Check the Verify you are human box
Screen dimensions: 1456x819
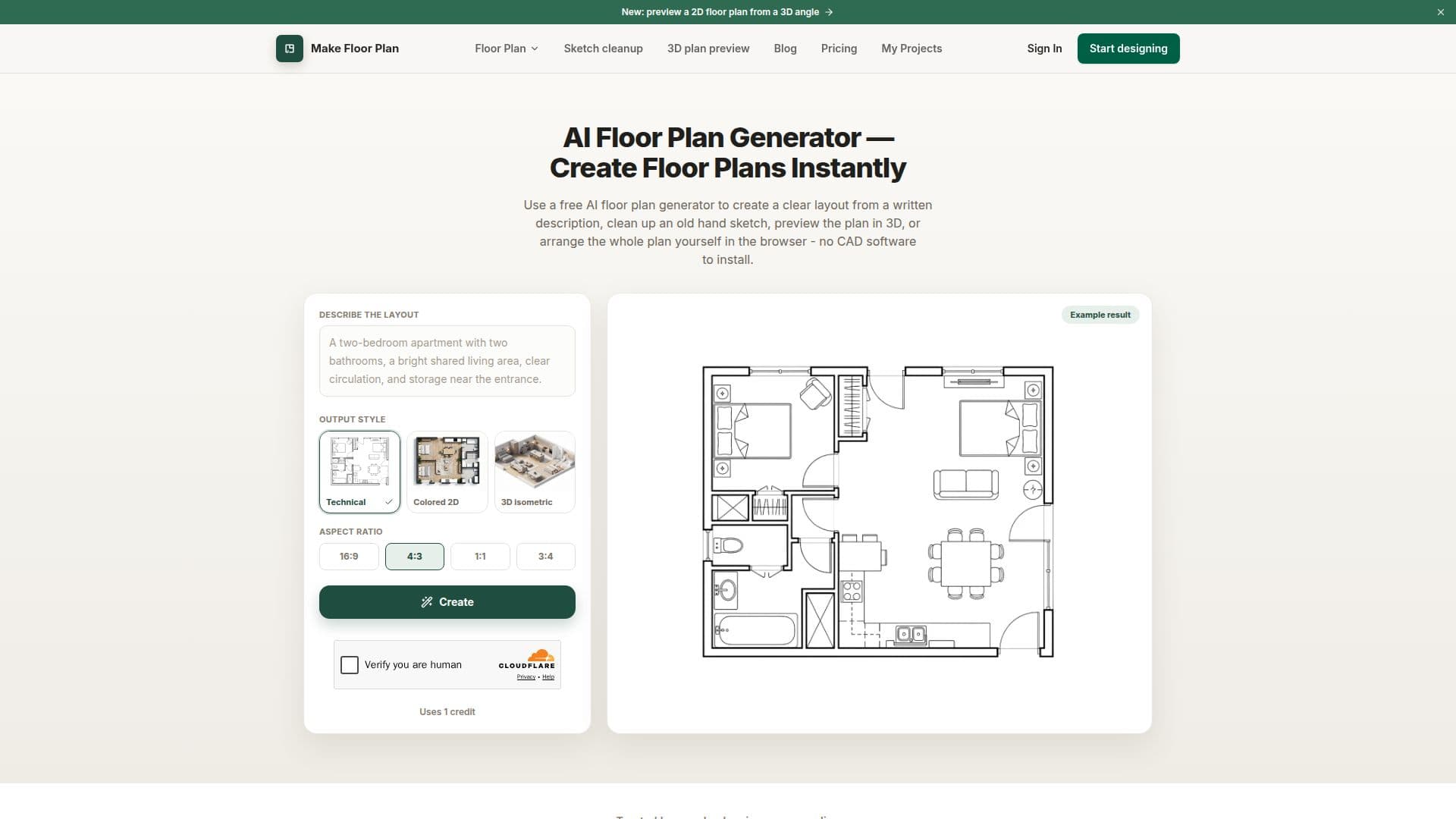tap(350, 665)
